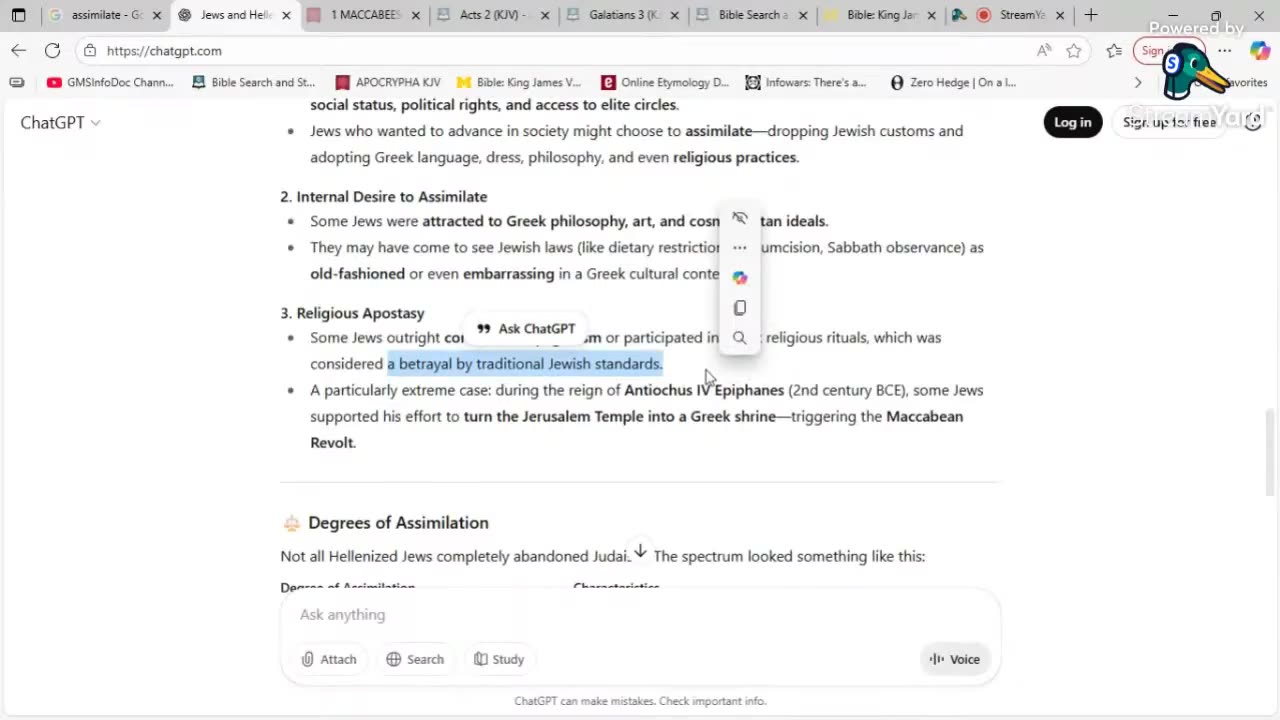The image size is (1280, 720).
Task: Click the browser back arrow
Action: [x=19, y=51]
